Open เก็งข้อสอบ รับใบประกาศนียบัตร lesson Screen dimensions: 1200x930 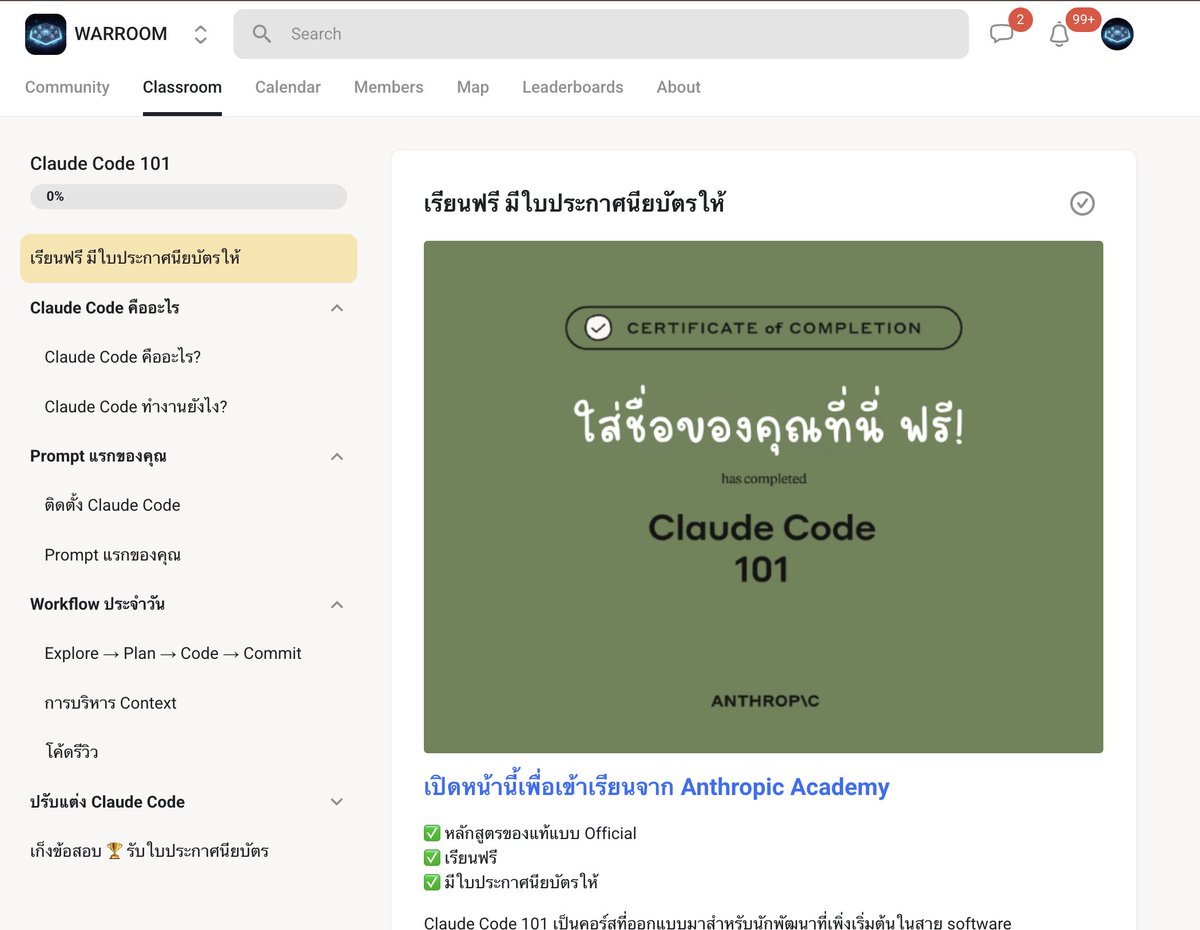tap(149, 851)
